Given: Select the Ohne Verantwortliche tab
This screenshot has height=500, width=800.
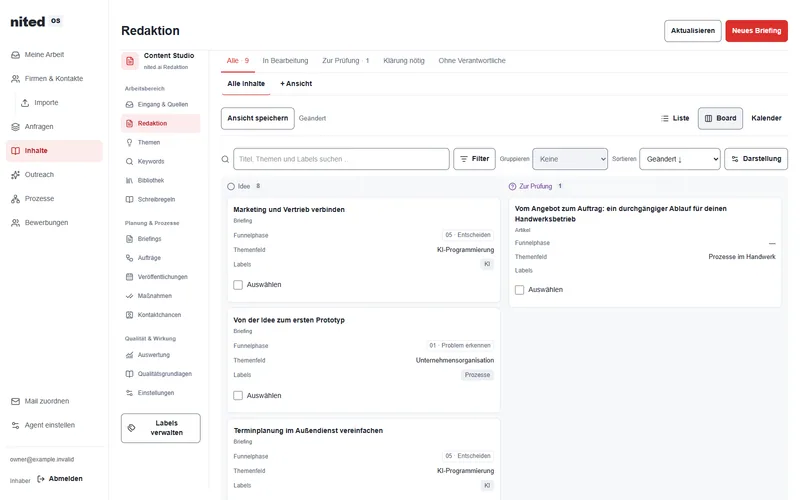Looking at the screenshot, I should tap(472, 61).
